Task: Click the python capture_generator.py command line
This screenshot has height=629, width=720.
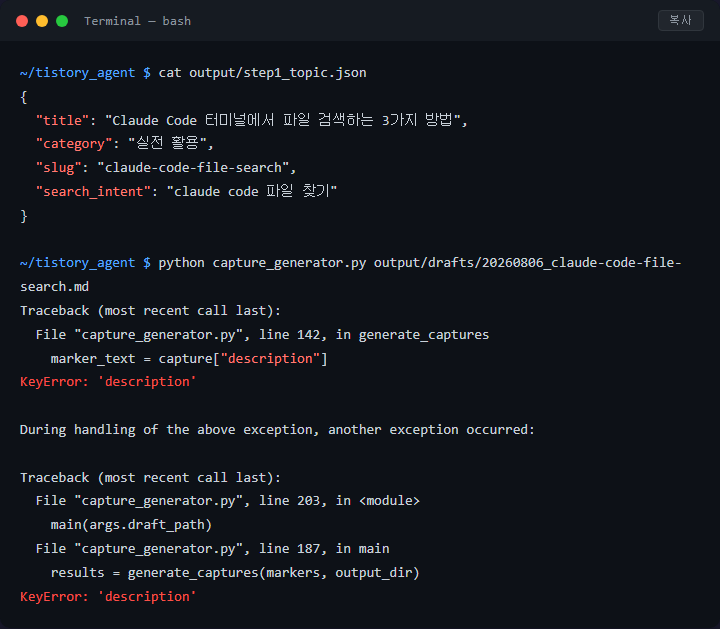Action: pos(351,275)
